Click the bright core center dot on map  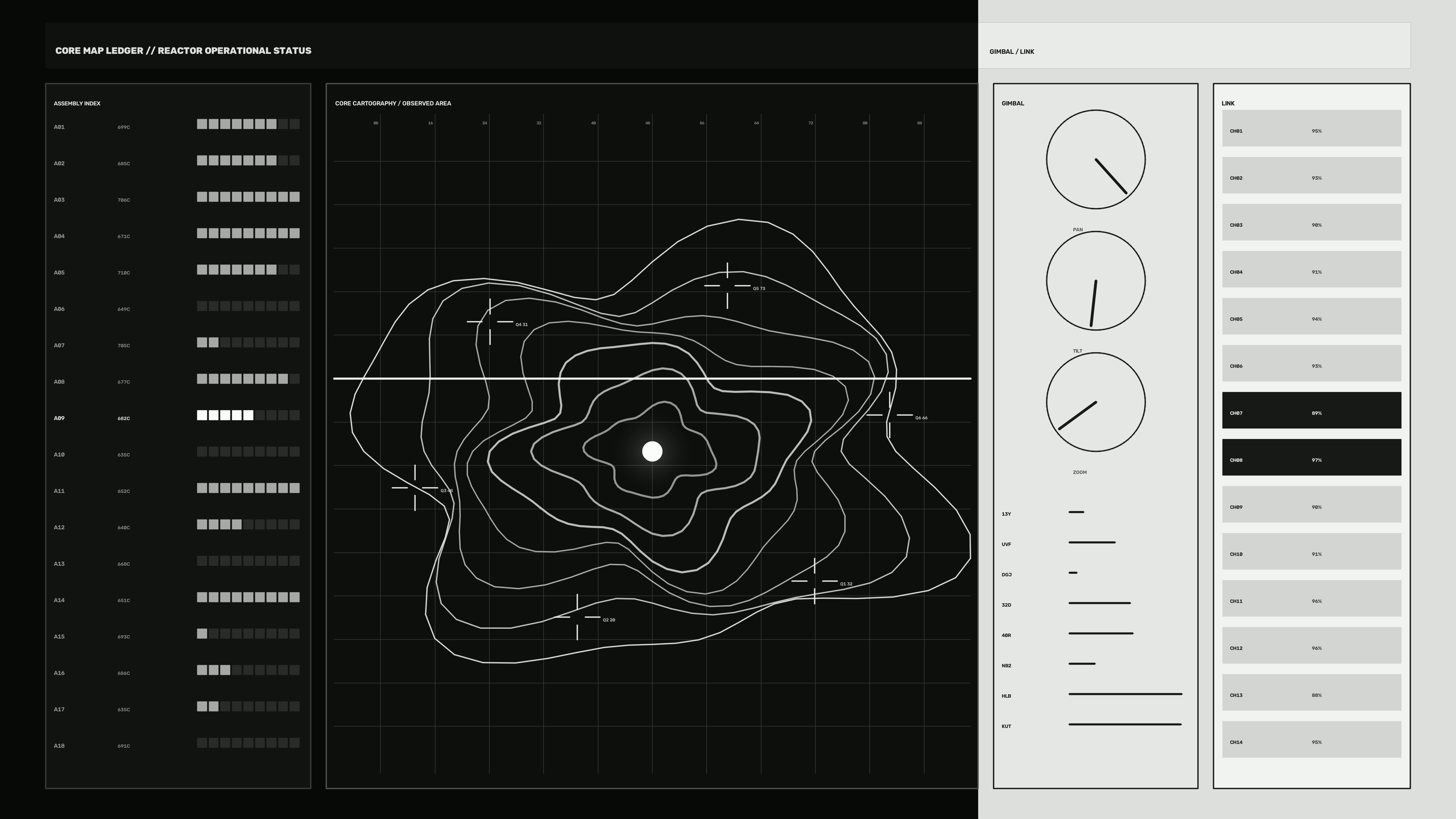click(652, 452)
